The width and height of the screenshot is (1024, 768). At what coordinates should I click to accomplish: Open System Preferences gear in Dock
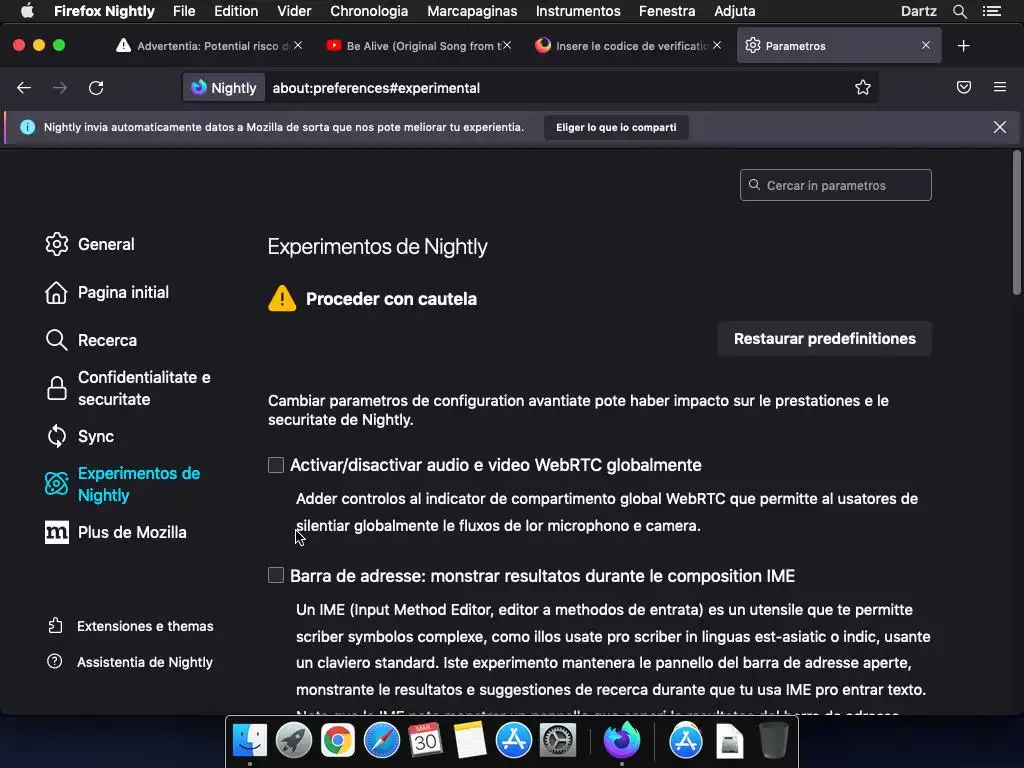[557, 741]
